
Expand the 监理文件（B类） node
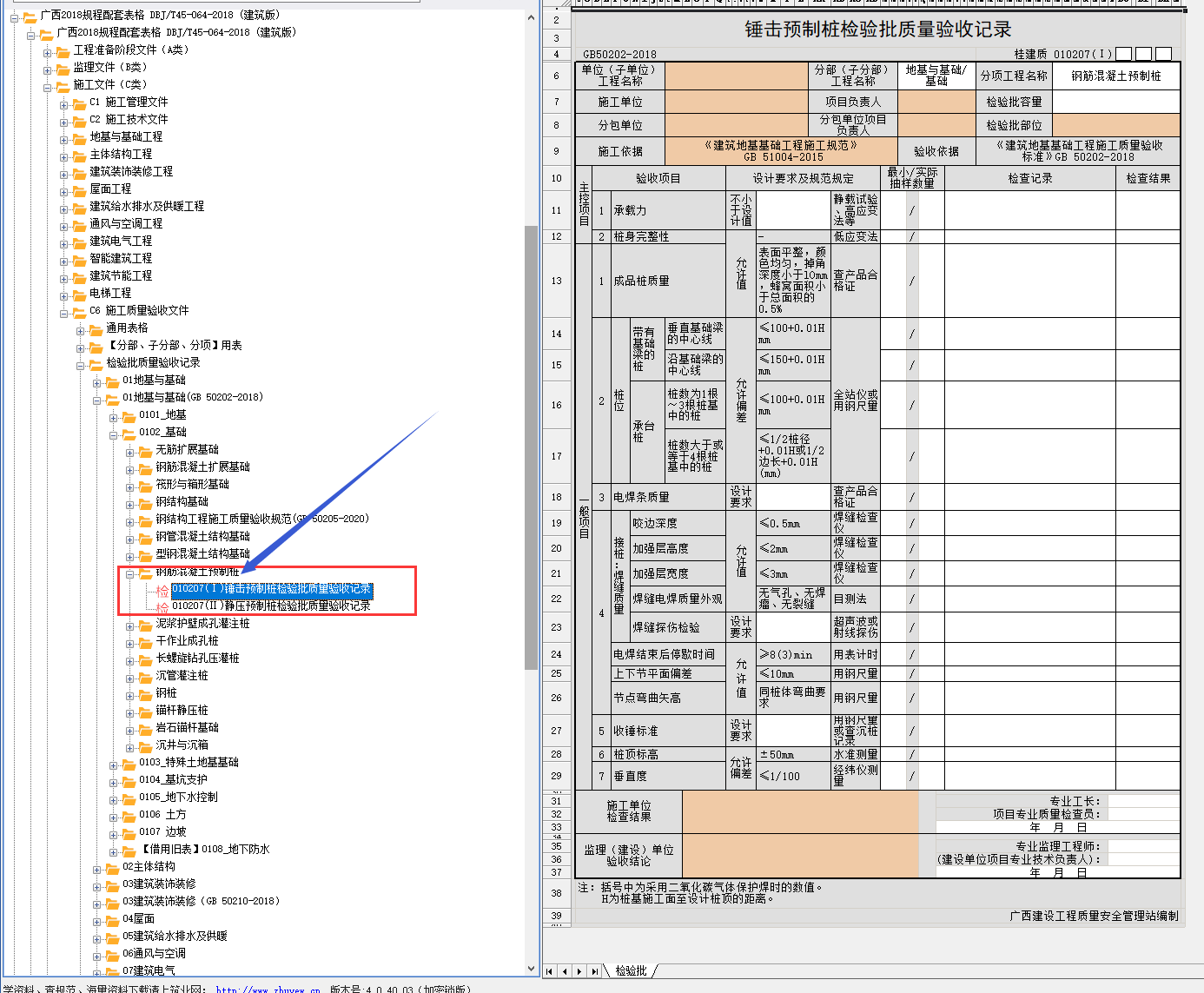click(48, 70)
